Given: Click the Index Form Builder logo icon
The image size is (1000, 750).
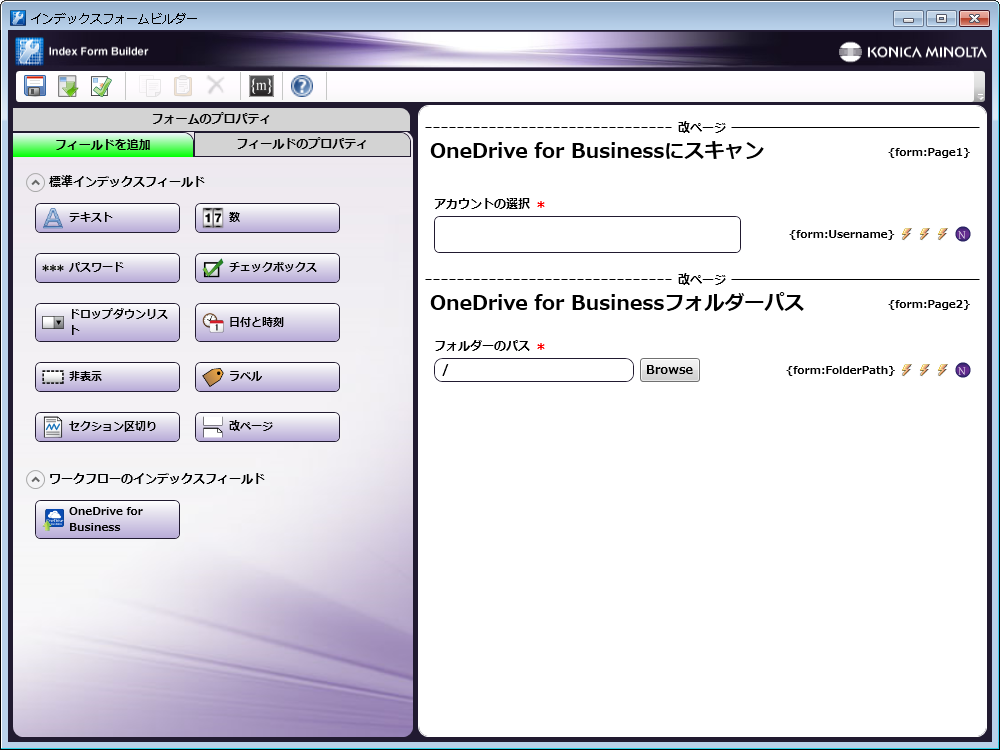Looking at the screenshot, I should click(29, 52).
